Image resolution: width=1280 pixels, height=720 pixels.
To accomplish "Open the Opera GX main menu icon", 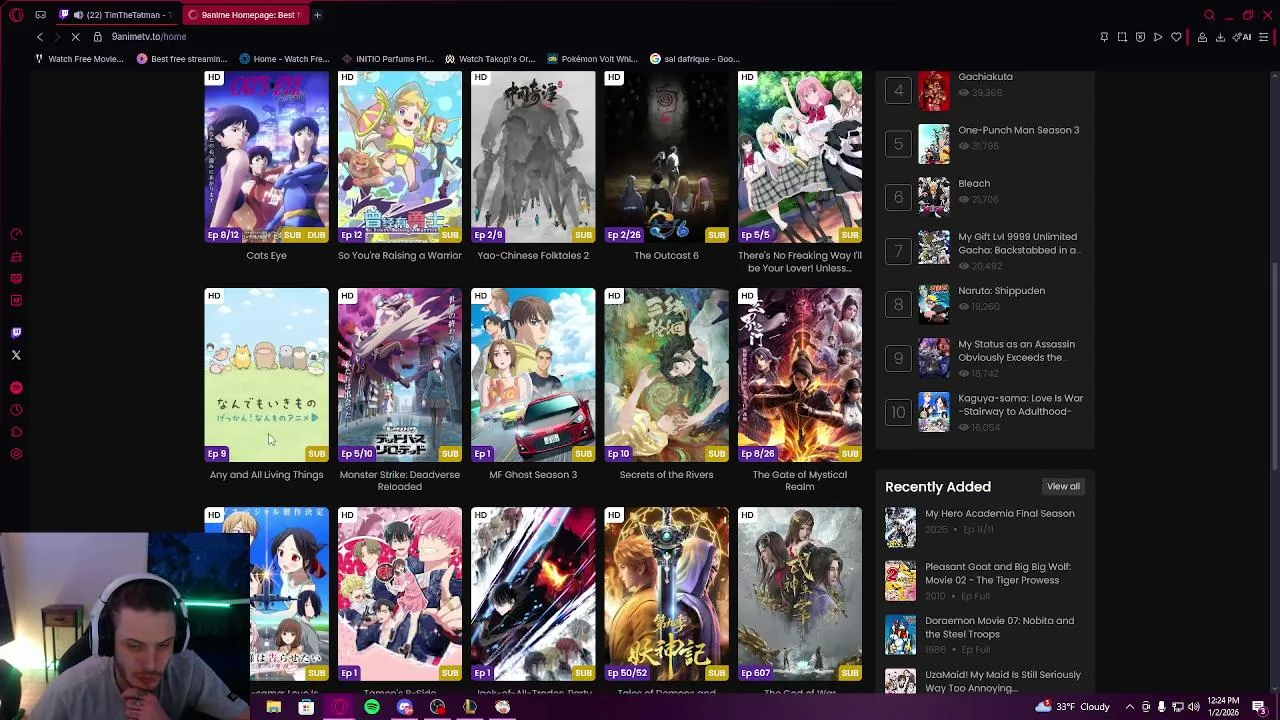I will (16, 15).
